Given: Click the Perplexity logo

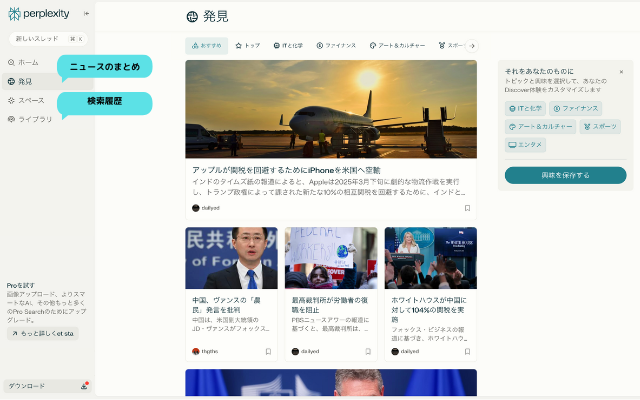Looking at the screenshot, I should click(38, 14).
